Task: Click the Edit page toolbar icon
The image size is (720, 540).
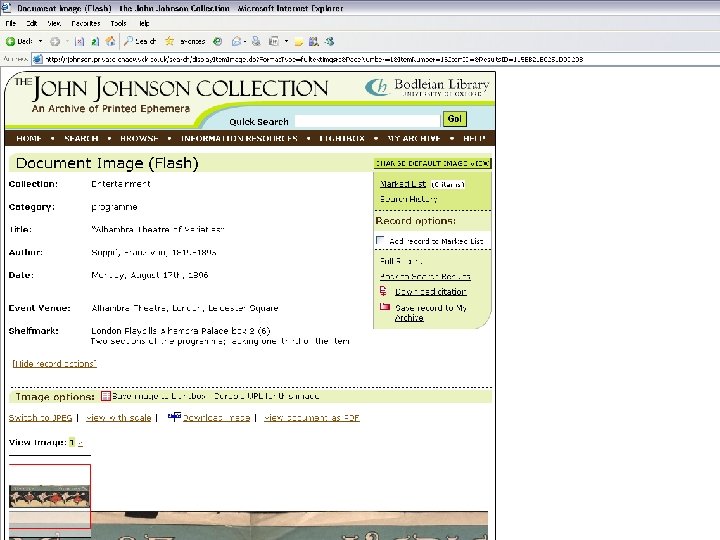Action: [274, 41]
